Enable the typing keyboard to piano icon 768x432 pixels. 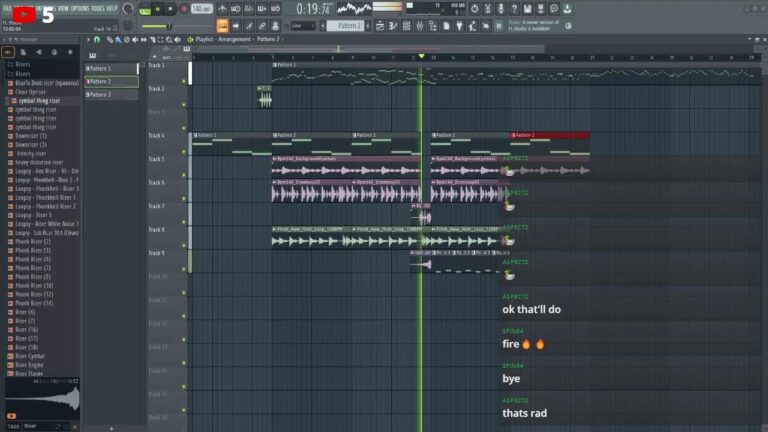point(222,26)
